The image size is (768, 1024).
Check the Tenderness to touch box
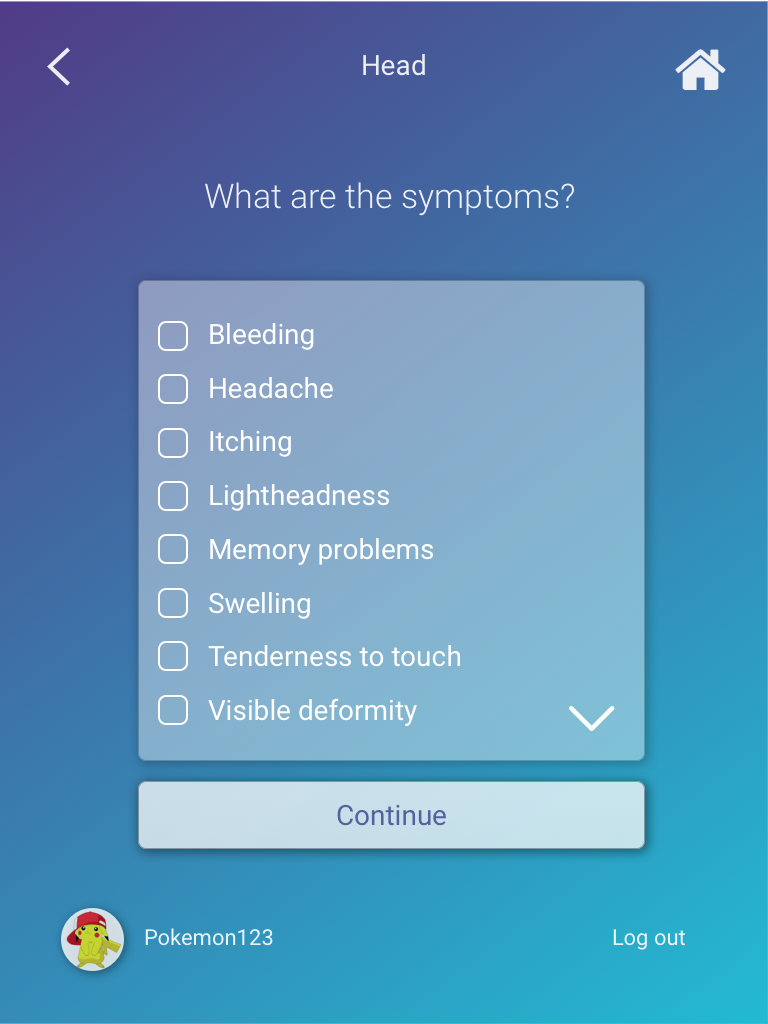click(173, 656)
